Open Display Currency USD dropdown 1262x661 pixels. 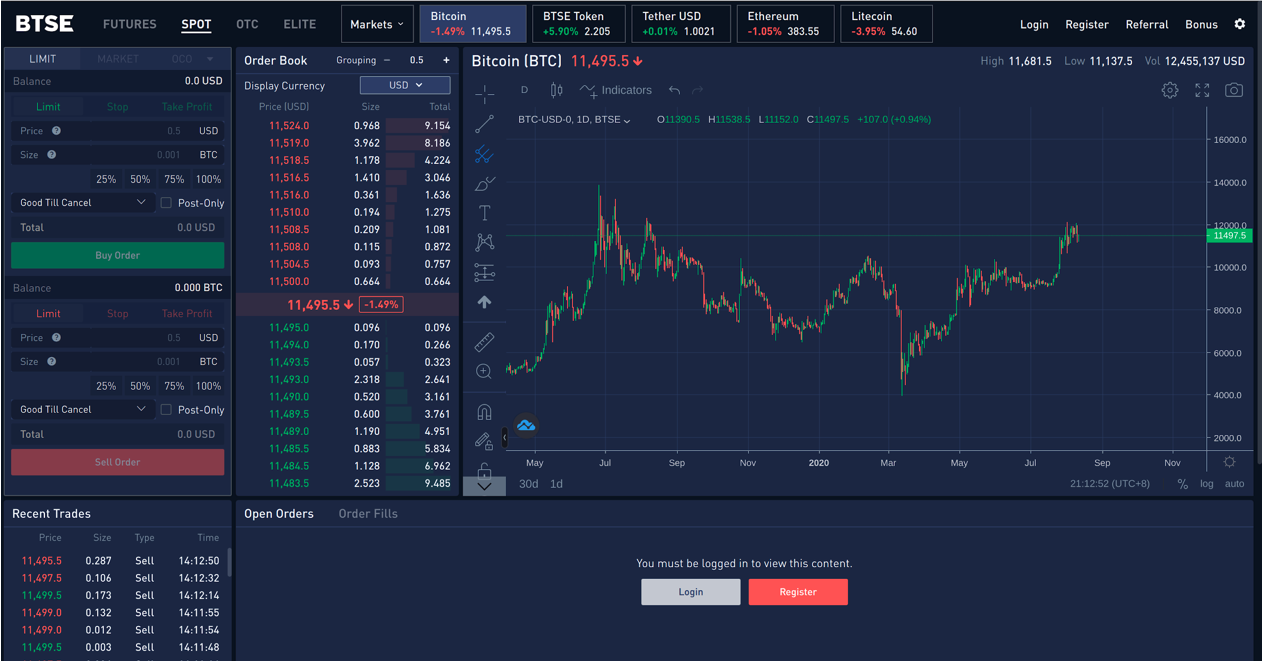click(x=405, y=85)
